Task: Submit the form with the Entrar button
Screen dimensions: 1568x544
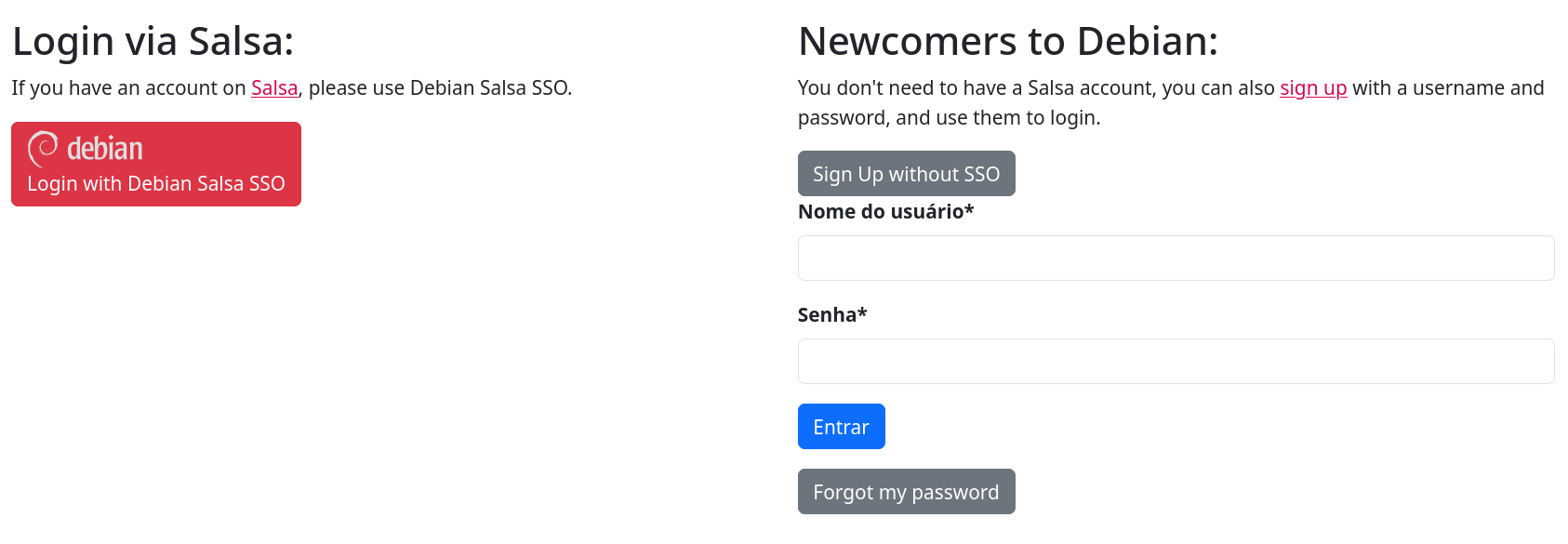Action: (x=842, y=427)
